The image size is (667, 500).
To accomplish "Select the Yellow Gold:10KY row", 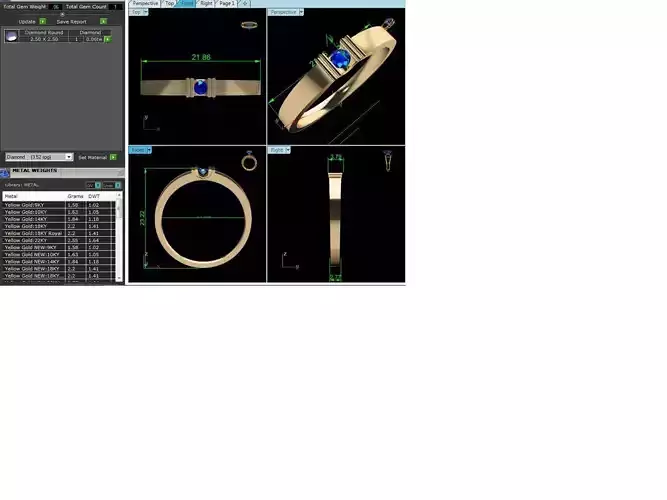I will [x=59, y=212].
